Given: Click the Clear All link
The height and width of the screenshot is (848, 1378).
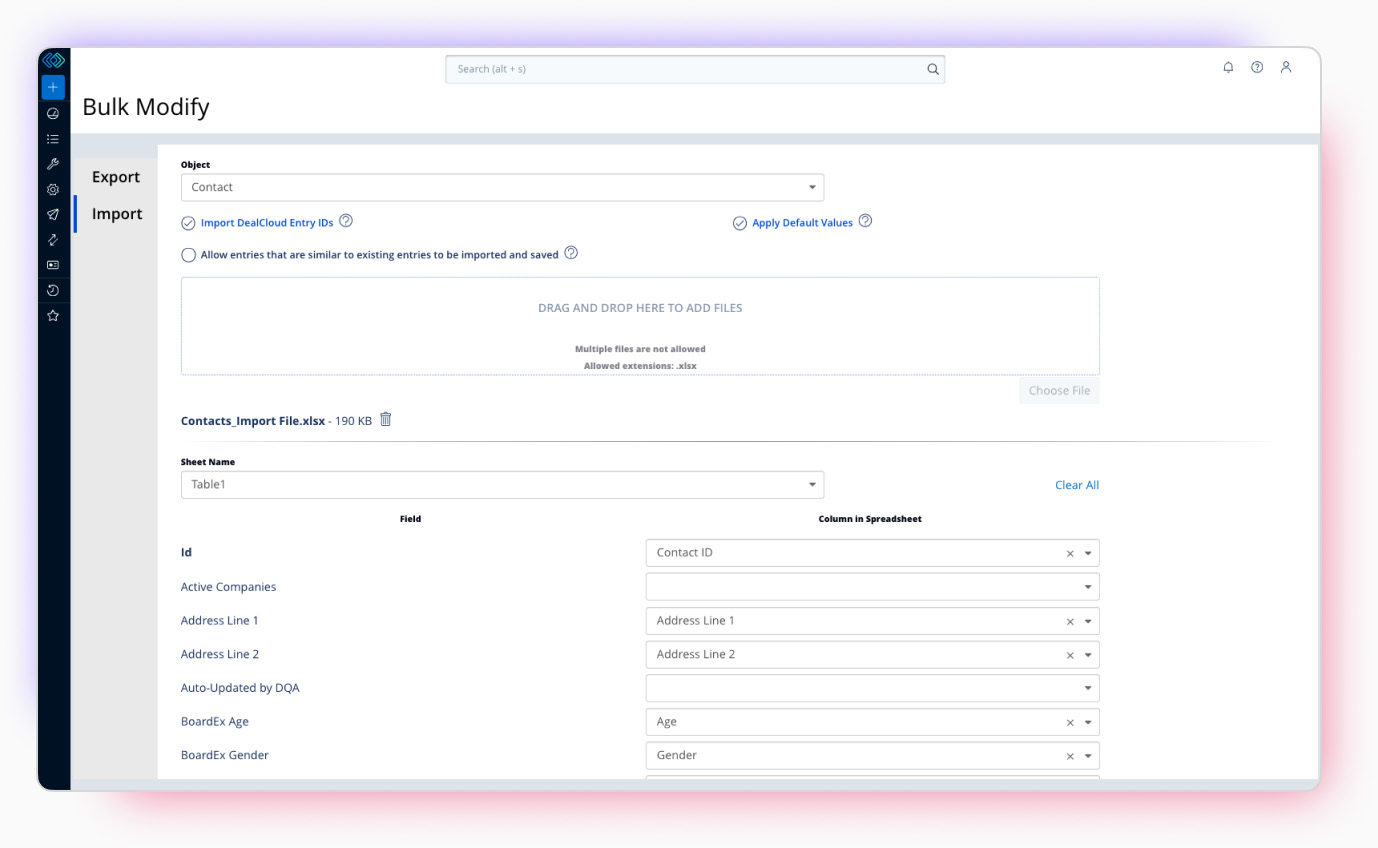Looking at the screenshot, I should click(x=1077, y=485).
